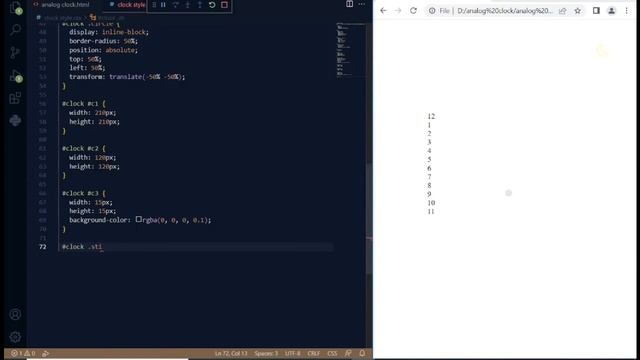Image resolution: width=640 pixels, height=360 pixels.
Task: Click the 'transform: translate' code line
Action: pos(127,77)
